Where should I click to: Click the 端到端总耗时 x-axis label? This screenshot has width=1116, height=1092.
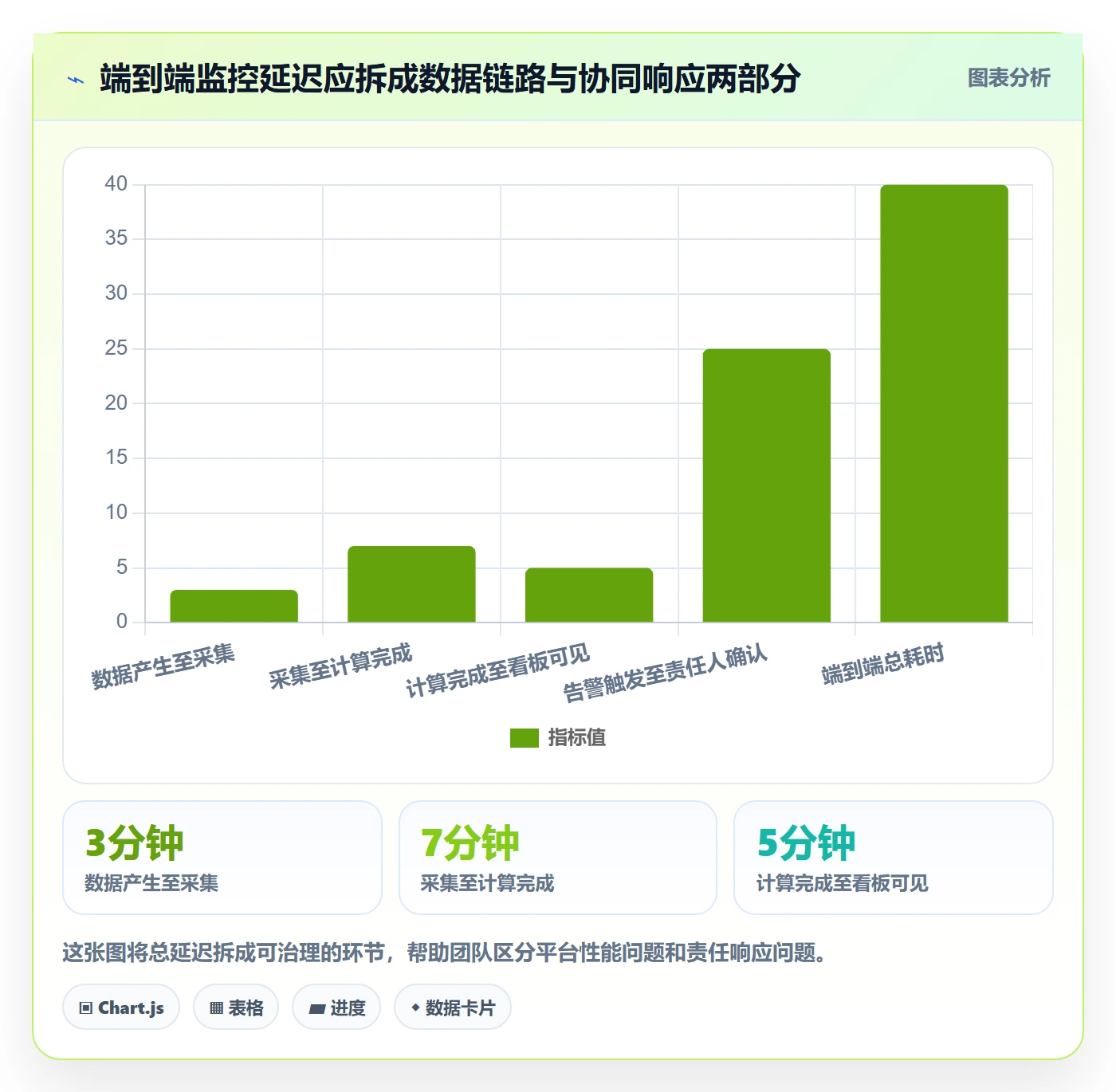click(883, 664)
